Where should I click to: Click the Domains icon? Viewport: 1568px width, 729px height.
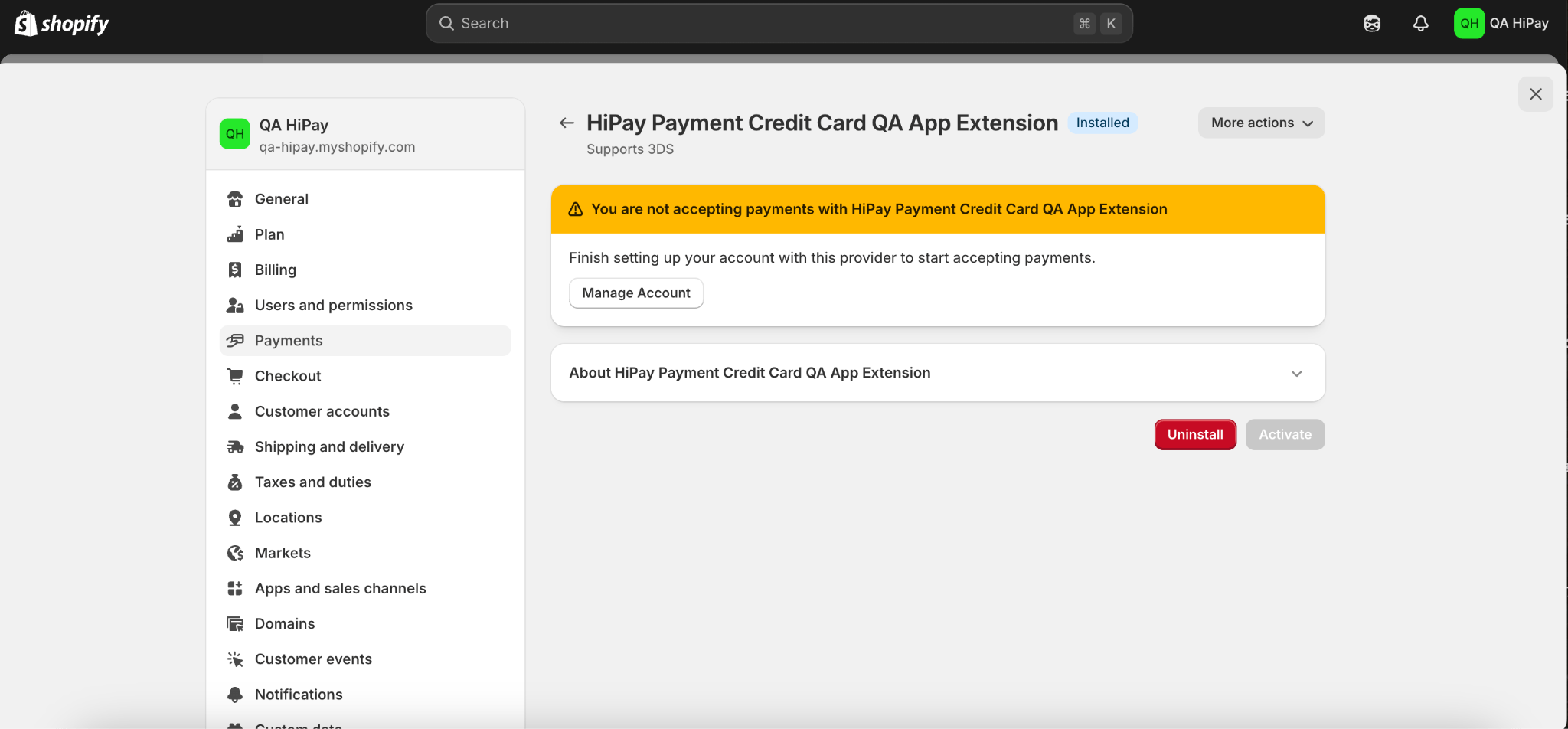235,624
